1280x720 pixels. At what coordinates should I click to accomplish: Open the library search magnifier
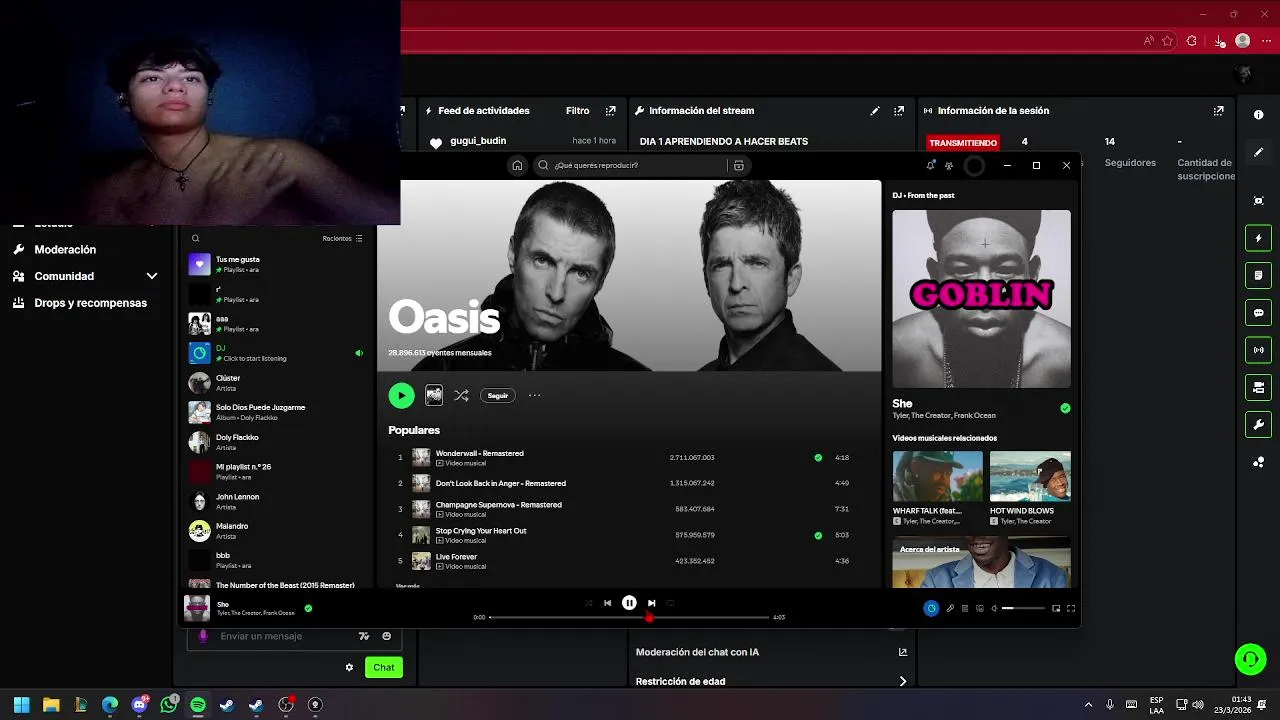(x=196, y=238)
